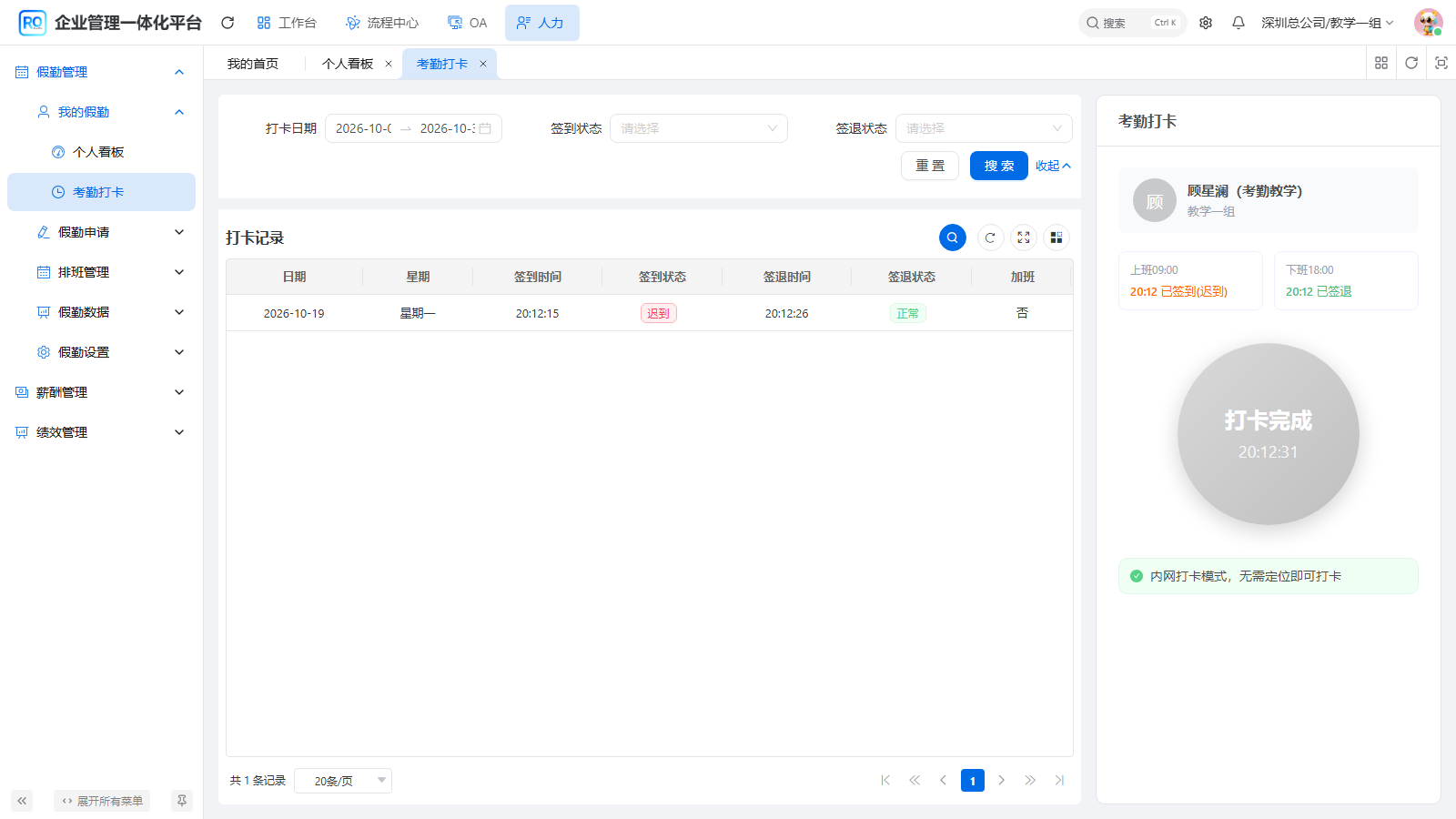Click the header search box
The image size is (1456, 819).
[x=1133, y=23]
